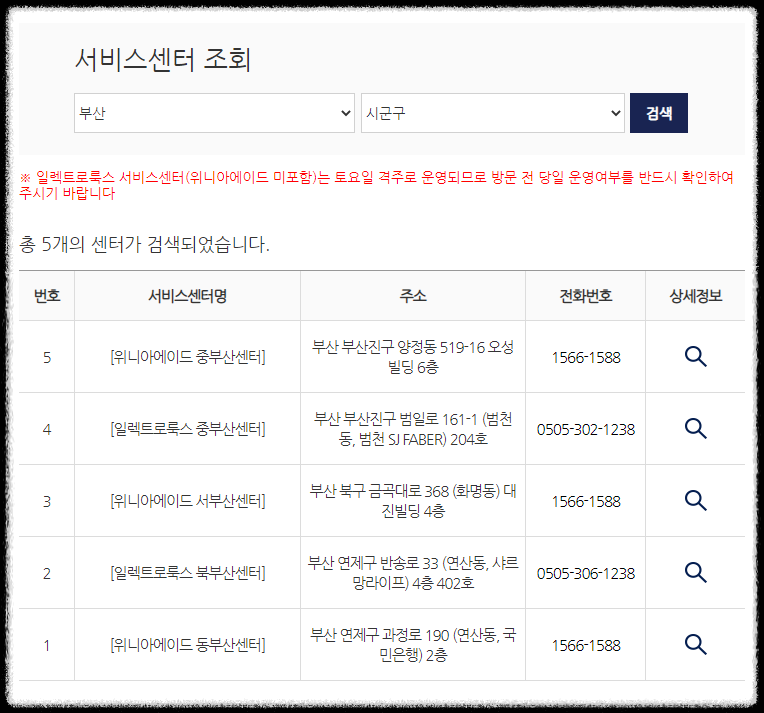Click row number 1 cell
This screenshot has width=764, height=713.
(x=47, y=645)
